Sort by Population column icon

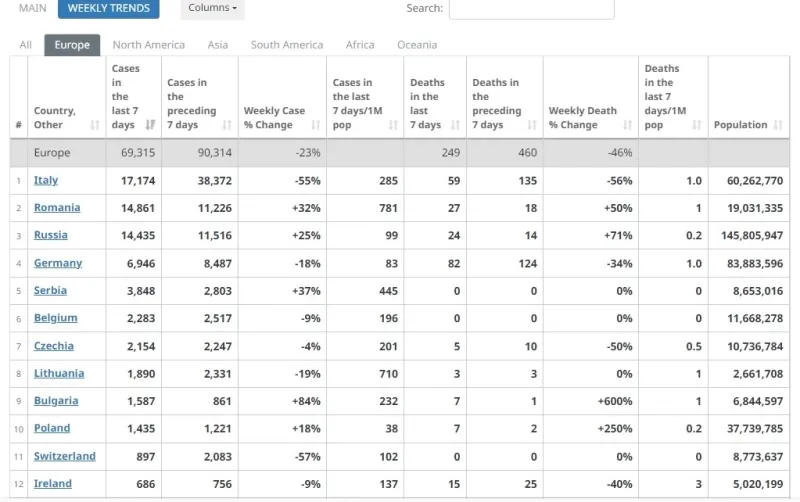(x=778, y=125)
